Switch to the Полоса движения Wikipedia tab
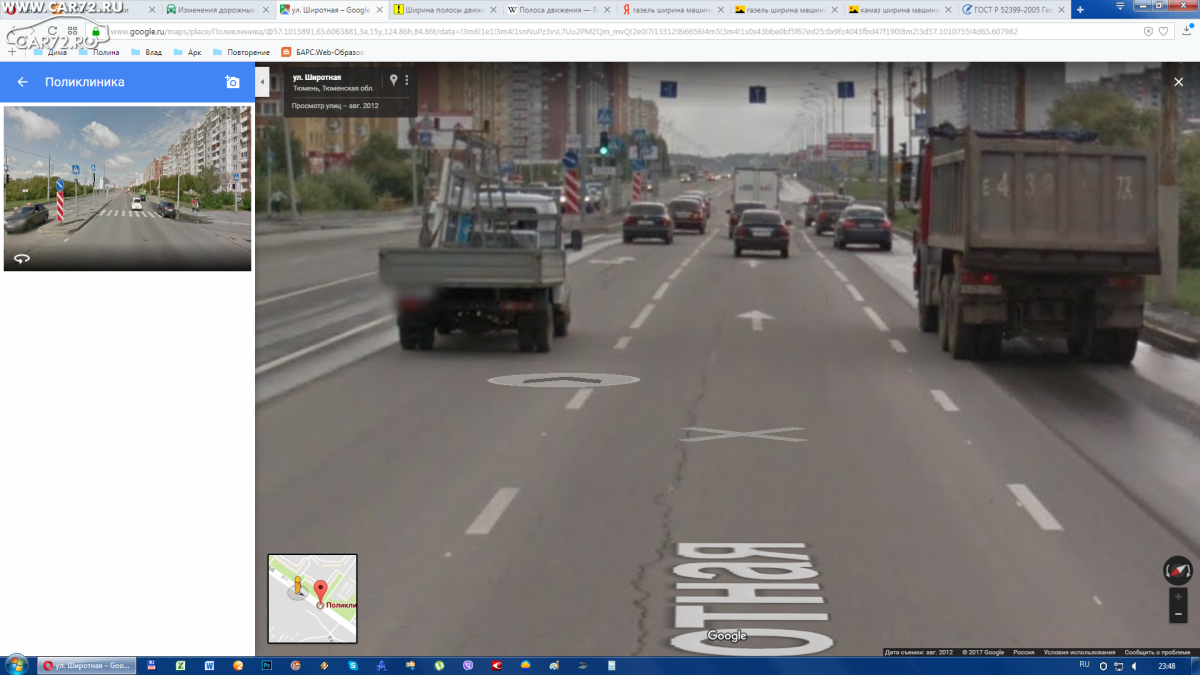The image size is (1200, 675). [x=558, y=10]
